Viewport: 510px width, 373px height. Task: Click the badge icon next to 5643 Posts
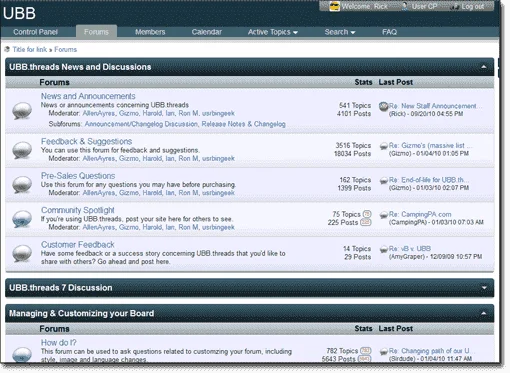pos(365,359)
